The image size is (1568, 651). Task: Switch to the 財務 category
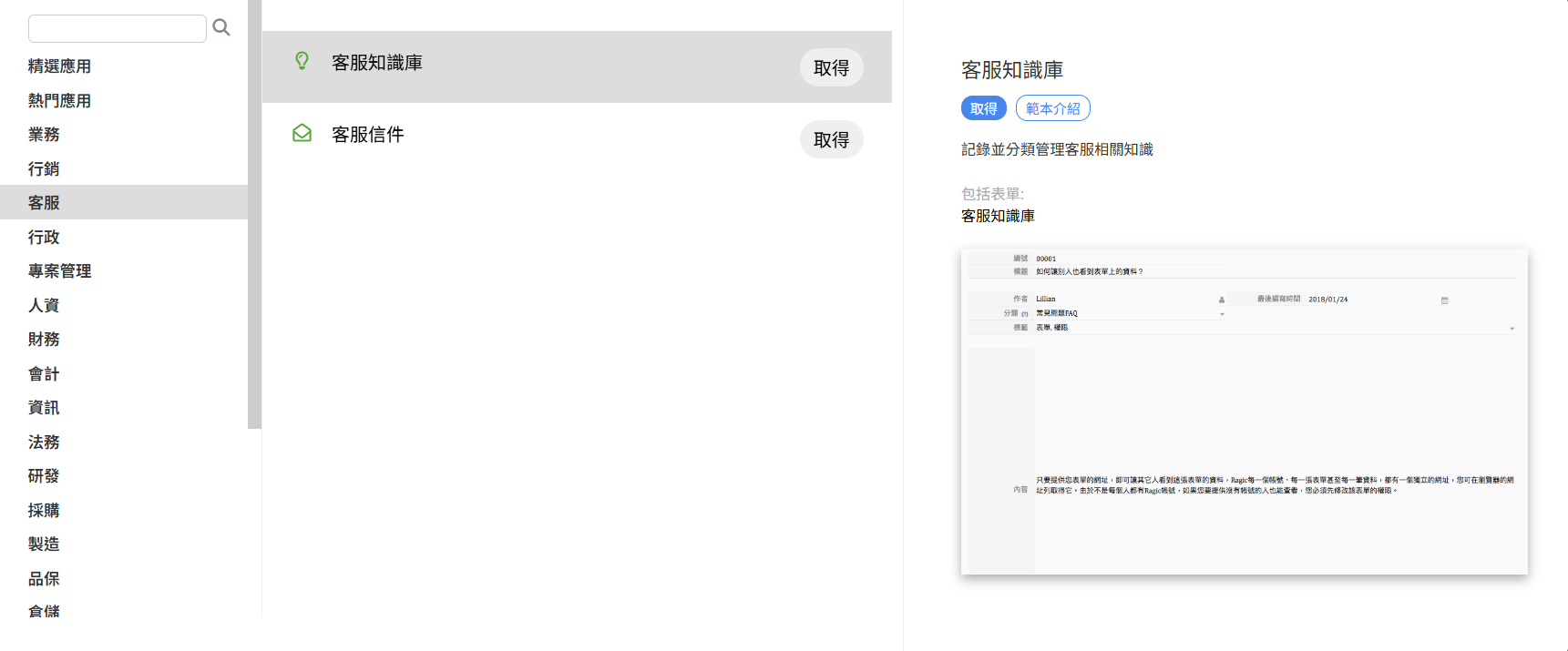[x=44, y=340]
